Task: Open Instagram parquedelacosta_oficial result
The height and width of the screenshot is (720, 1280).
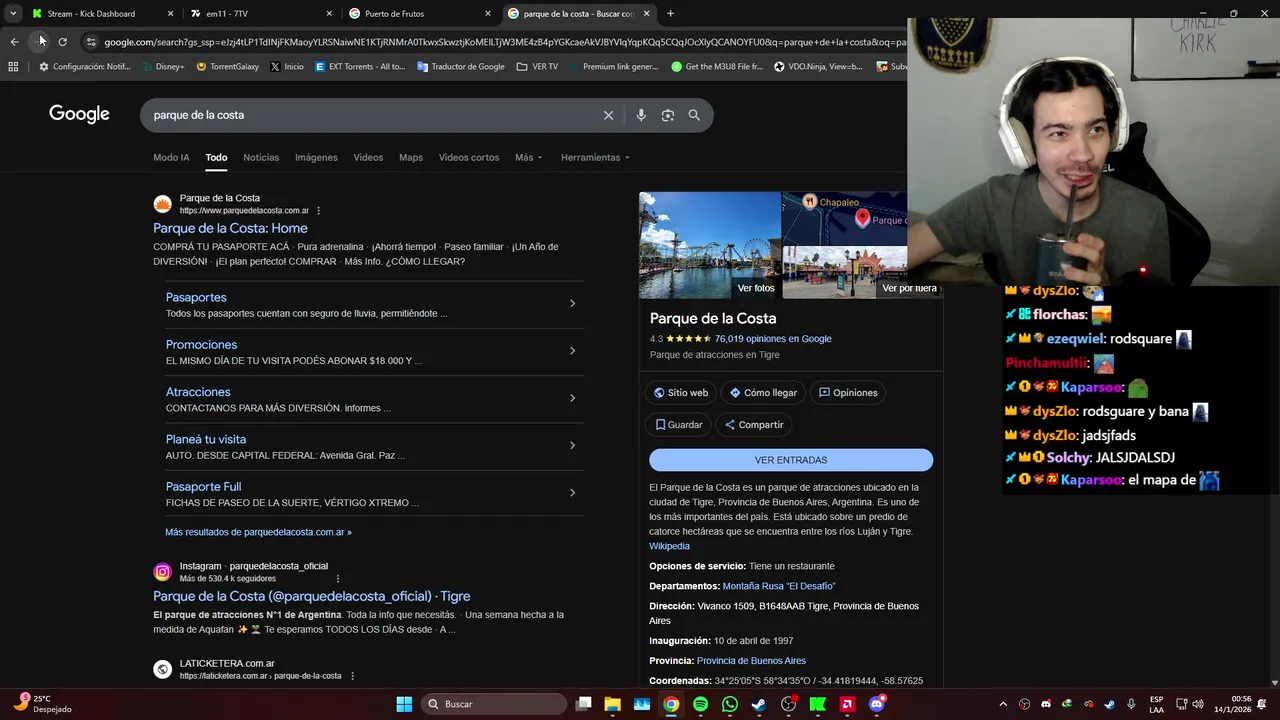Action: [x=311, y=596]
